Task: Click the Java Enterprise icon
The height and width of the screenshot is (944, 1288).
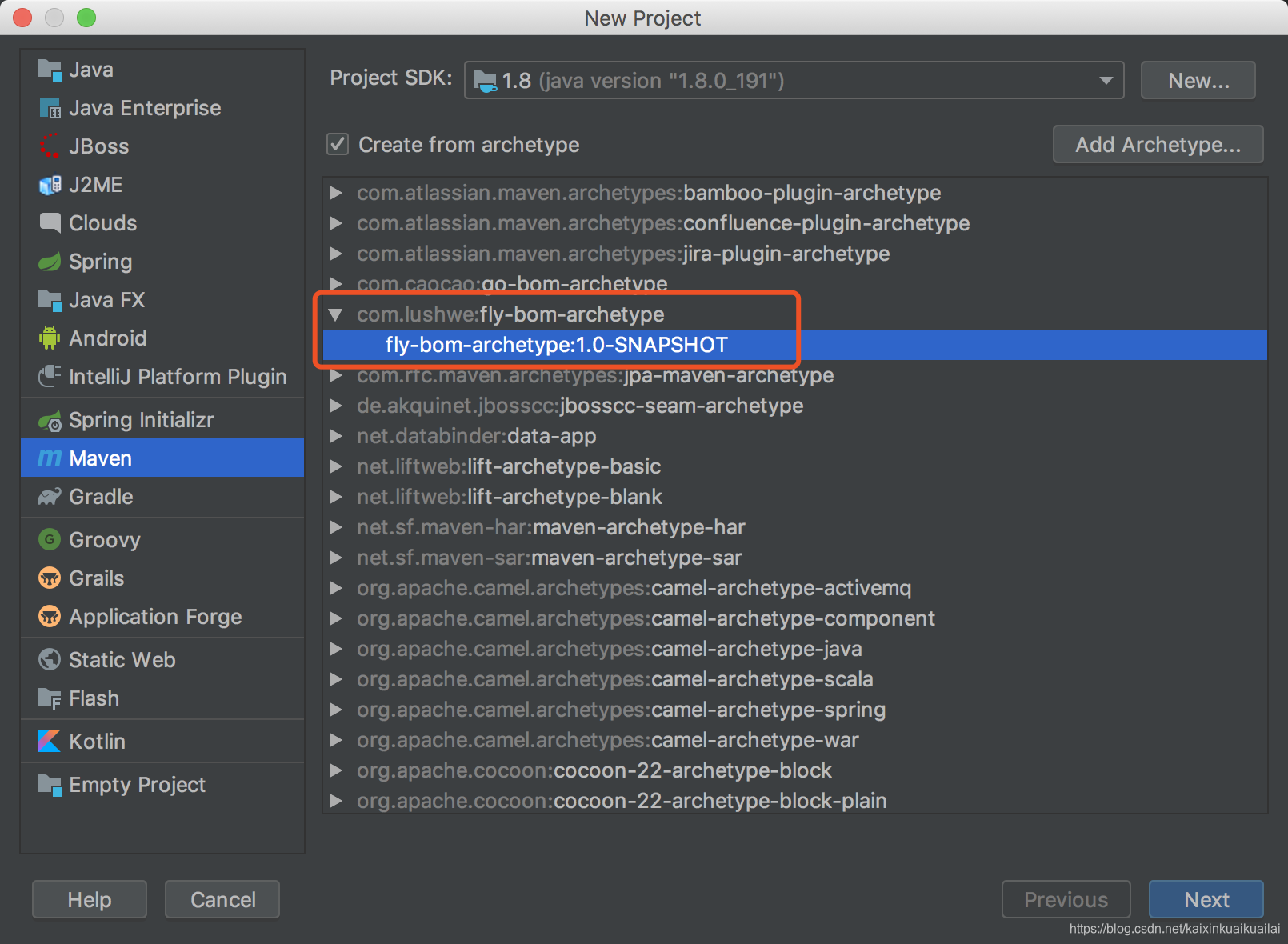Action: click(50, 108)
